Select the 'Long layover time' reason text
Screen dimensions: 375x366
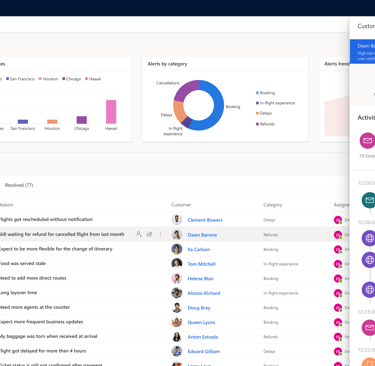pyautogui.click(x=18, y=293)
